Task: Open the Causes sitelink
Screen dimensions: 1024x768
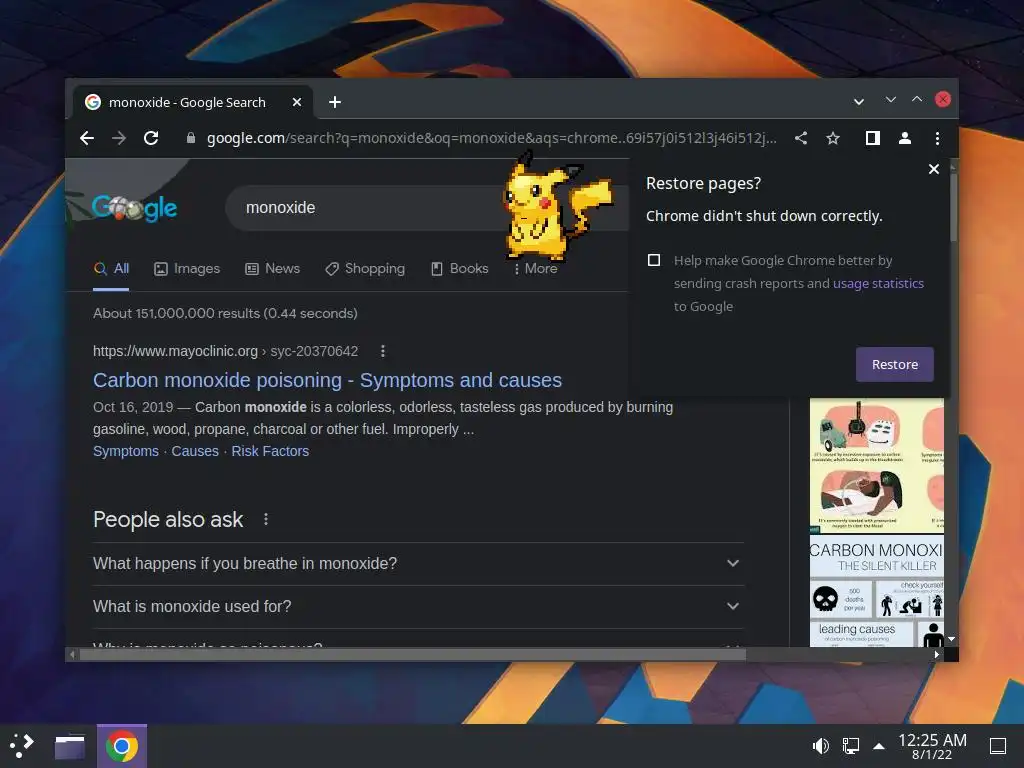Action: coord(195,451)
